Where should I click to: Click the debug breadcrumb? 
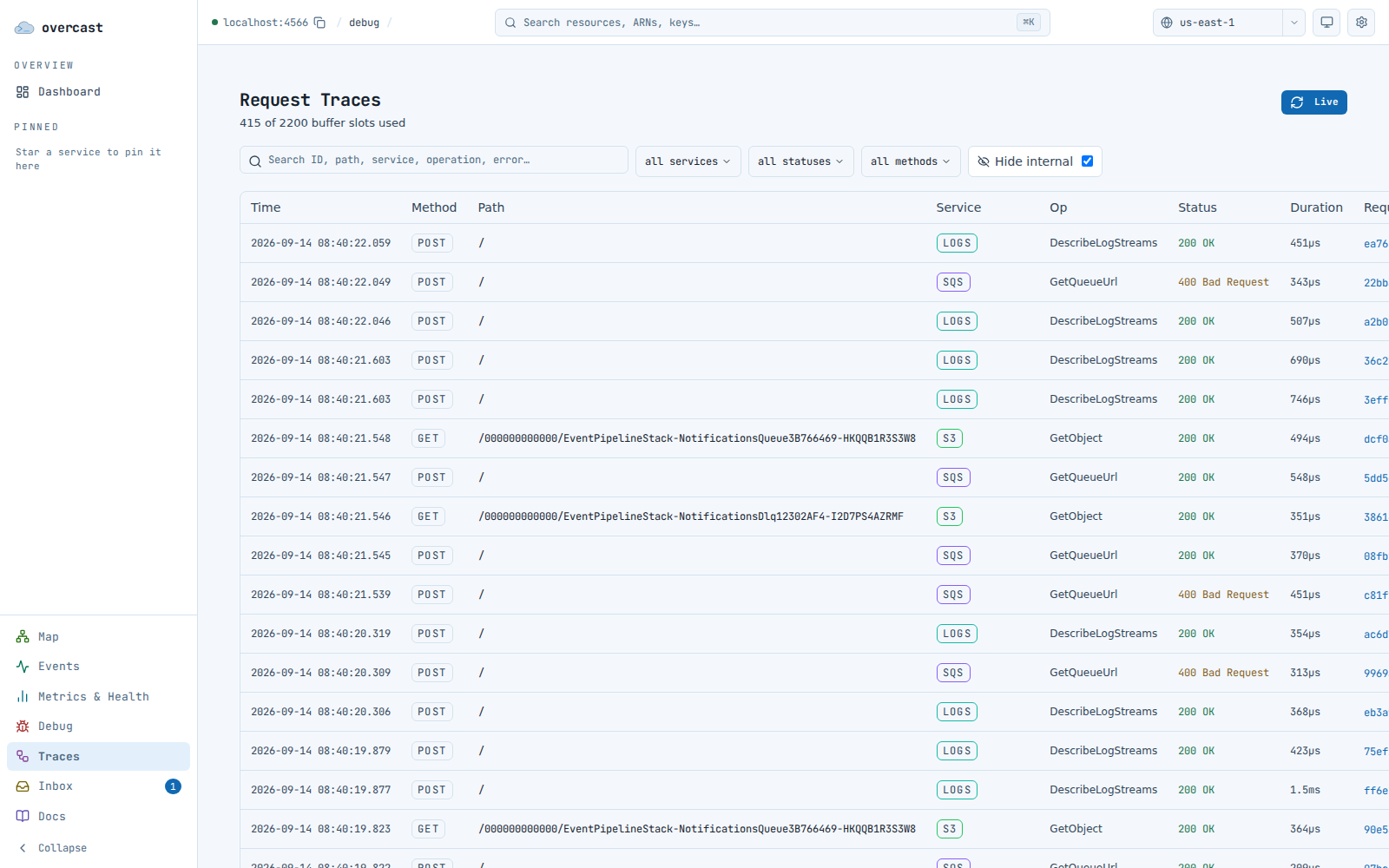click(x=364, y=23)
